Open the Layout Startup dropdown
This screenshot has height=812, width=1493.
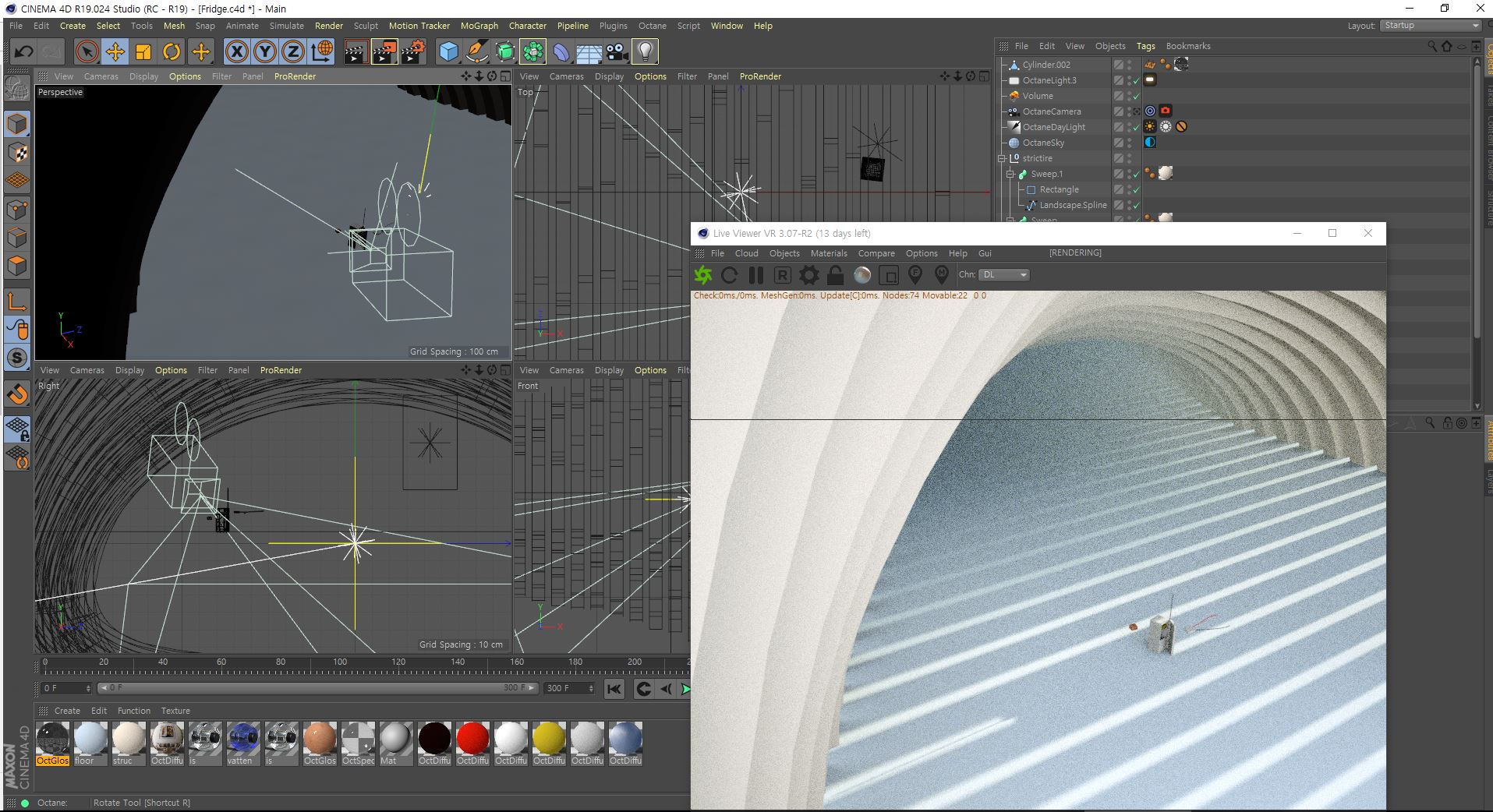pos(1431,26)
